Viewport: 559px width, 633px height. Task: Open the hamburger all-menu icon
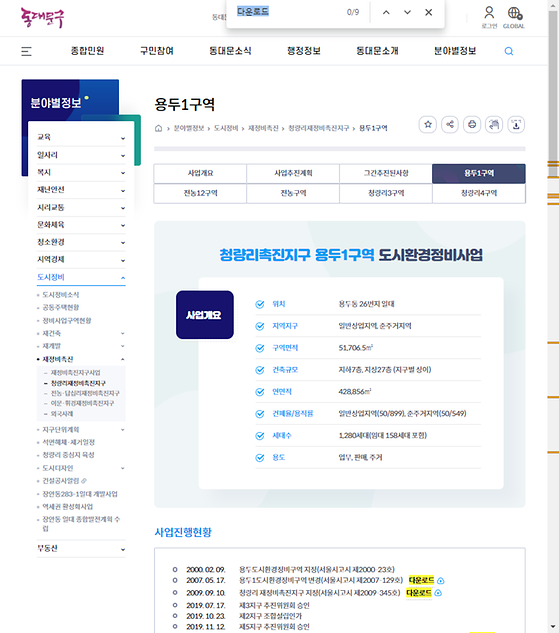(x=26, y=51)
